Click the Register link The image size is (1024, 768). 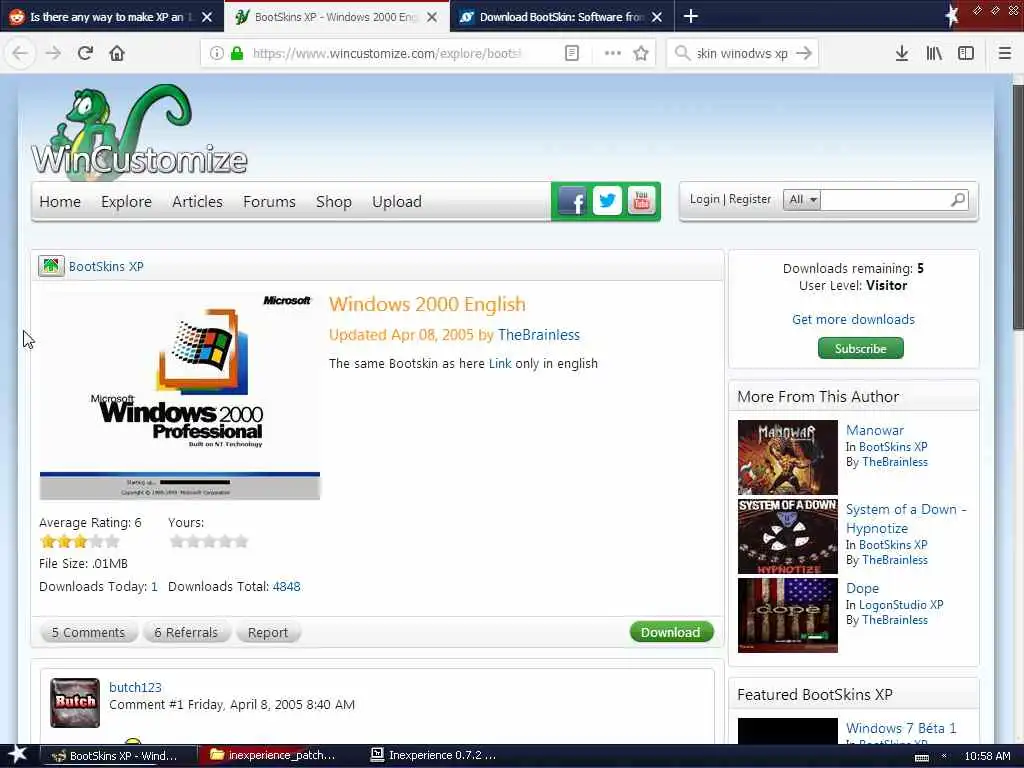pos(750,199)
